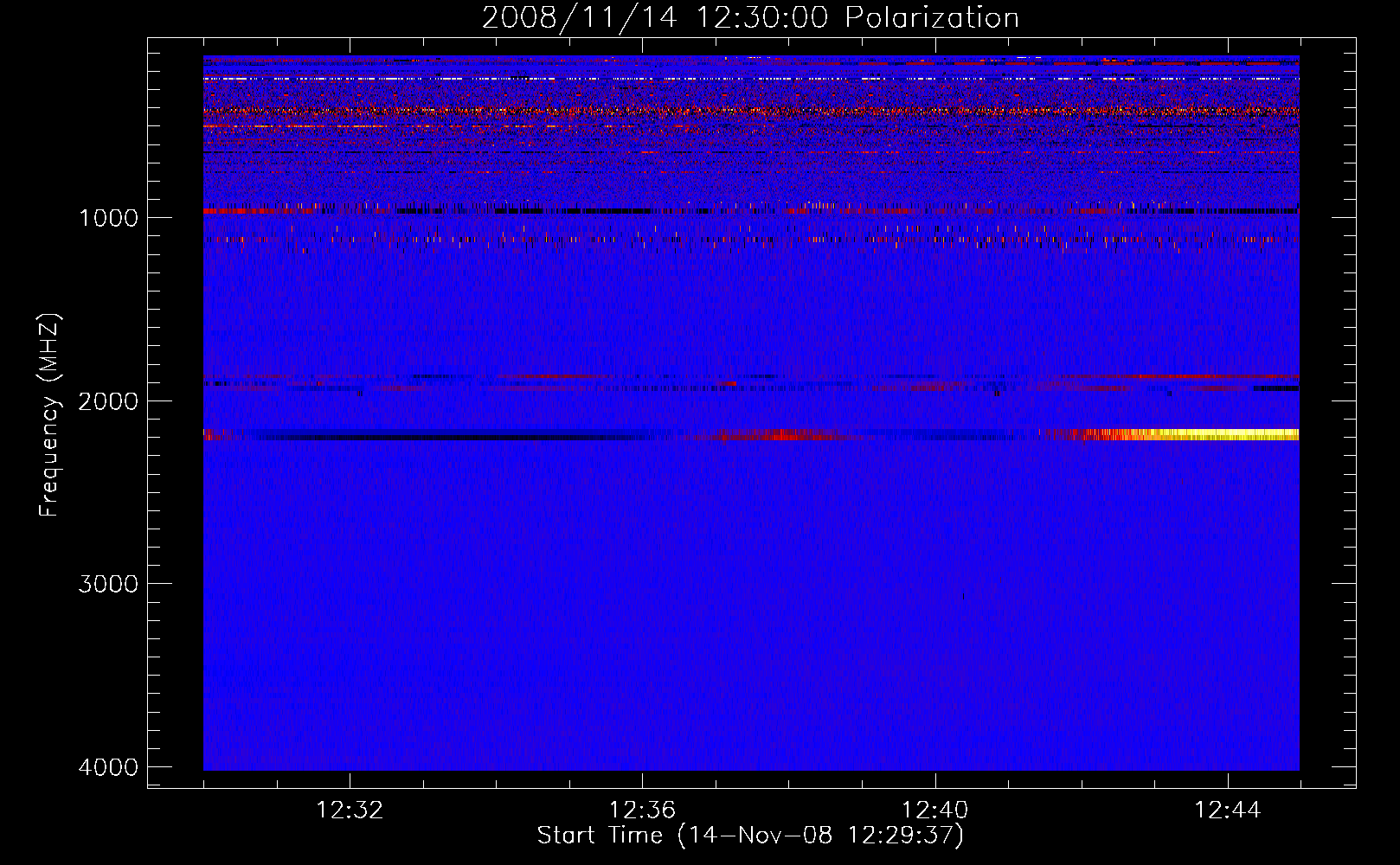
Task: Click the "Frequency (MHZ)" axis label
Action: pyautogui.click(x=48, y=415)
